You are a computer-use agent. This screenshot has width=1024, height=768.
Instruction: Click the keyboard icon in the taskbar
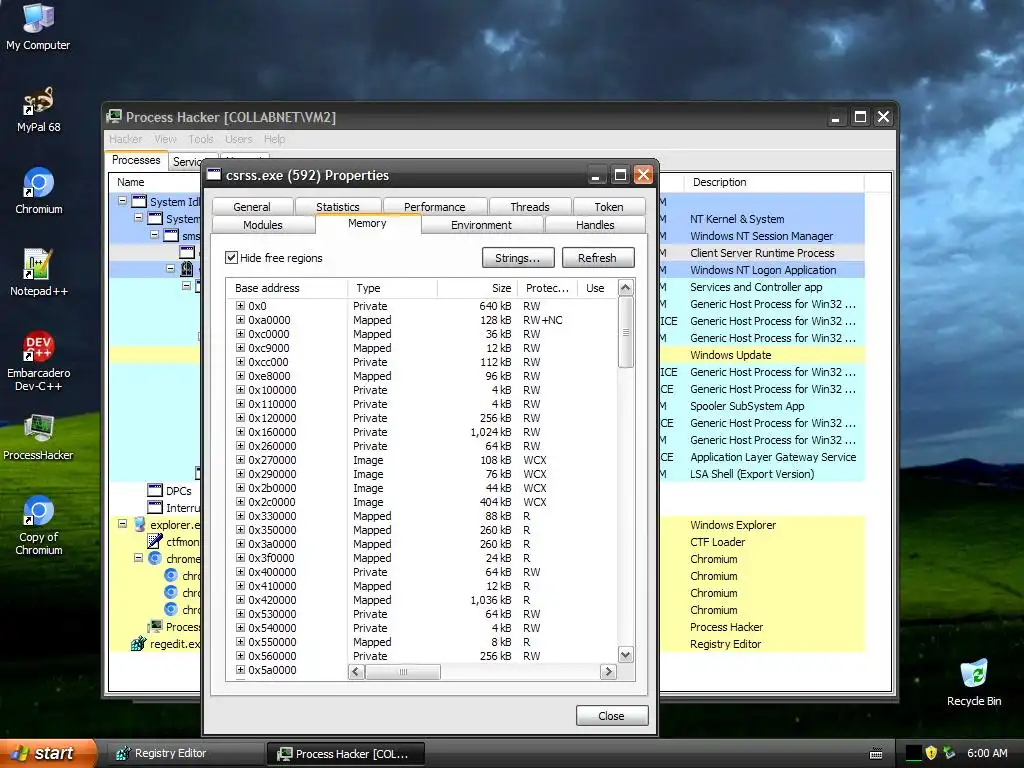coord(876,754)
